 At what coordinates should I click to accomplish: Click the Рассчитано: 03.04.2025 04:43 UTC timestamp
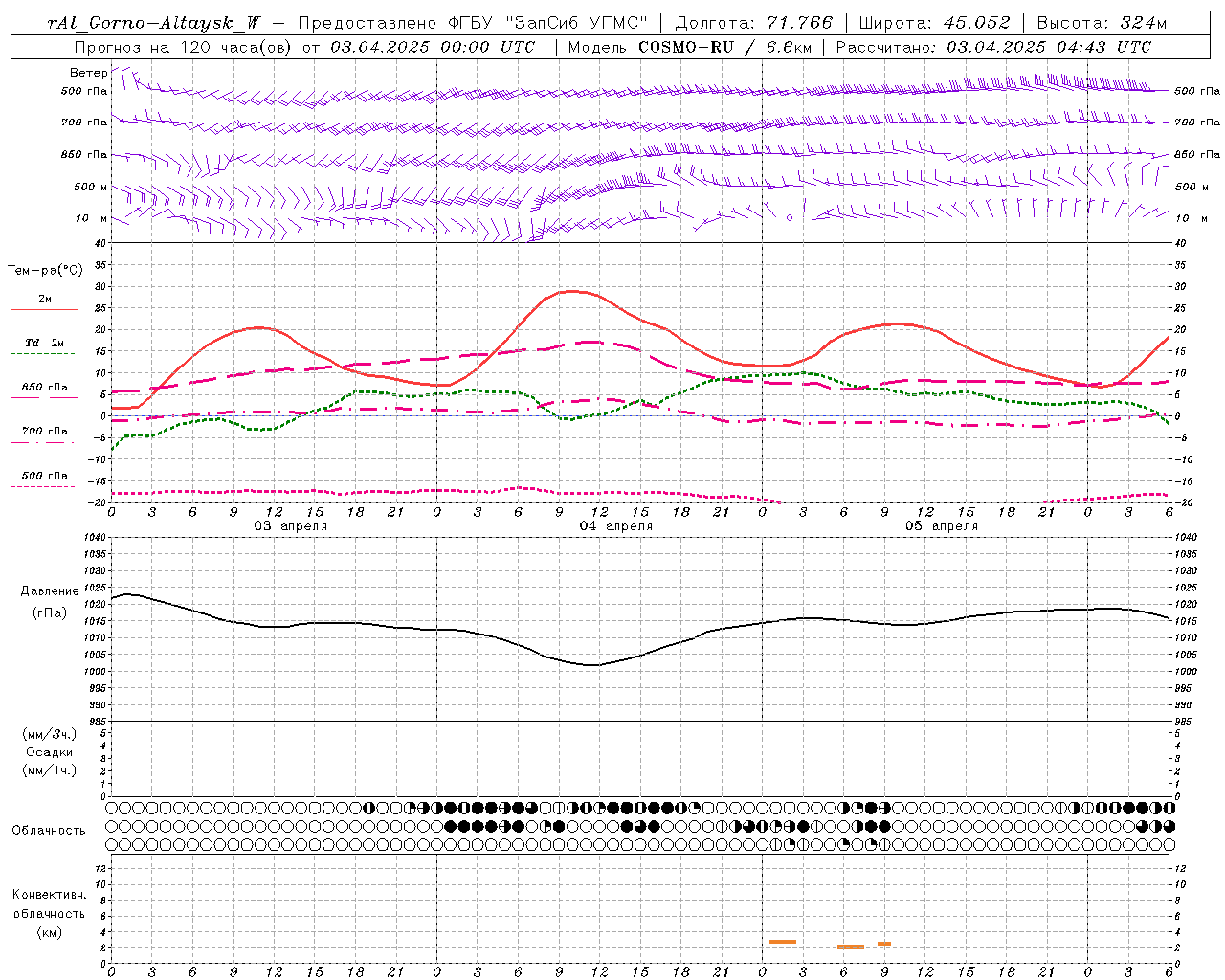point(993,47)
